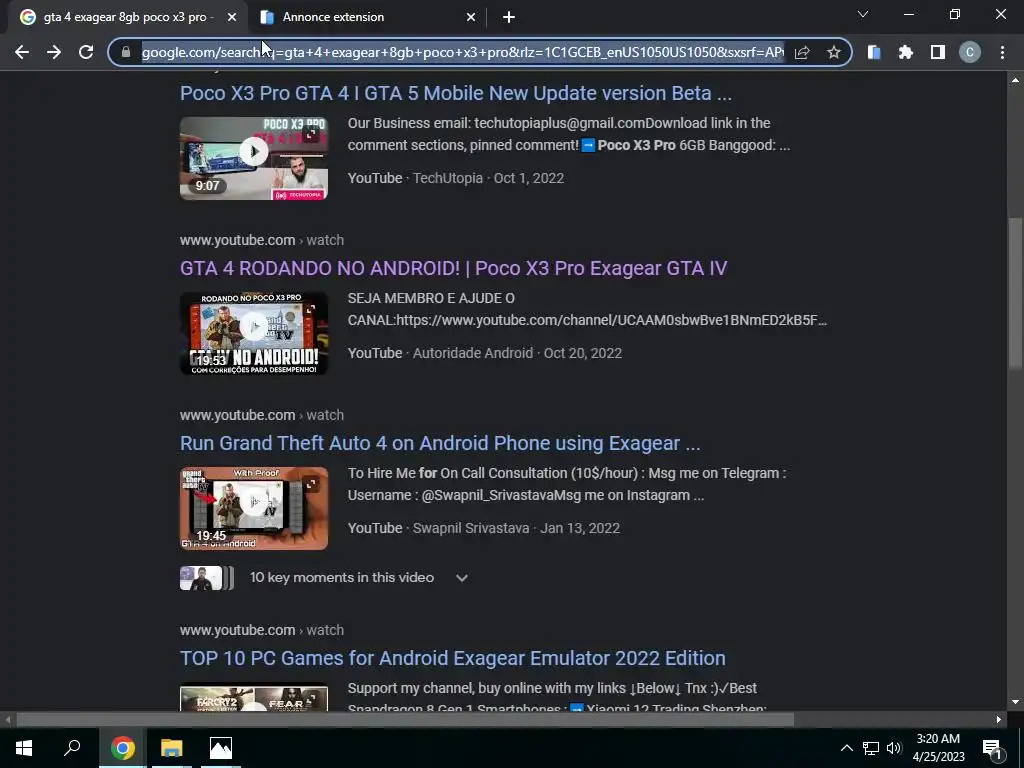Click the horizontal scrollbar thumb
Screen dimensions: 1024x768
tap(405, 720)
